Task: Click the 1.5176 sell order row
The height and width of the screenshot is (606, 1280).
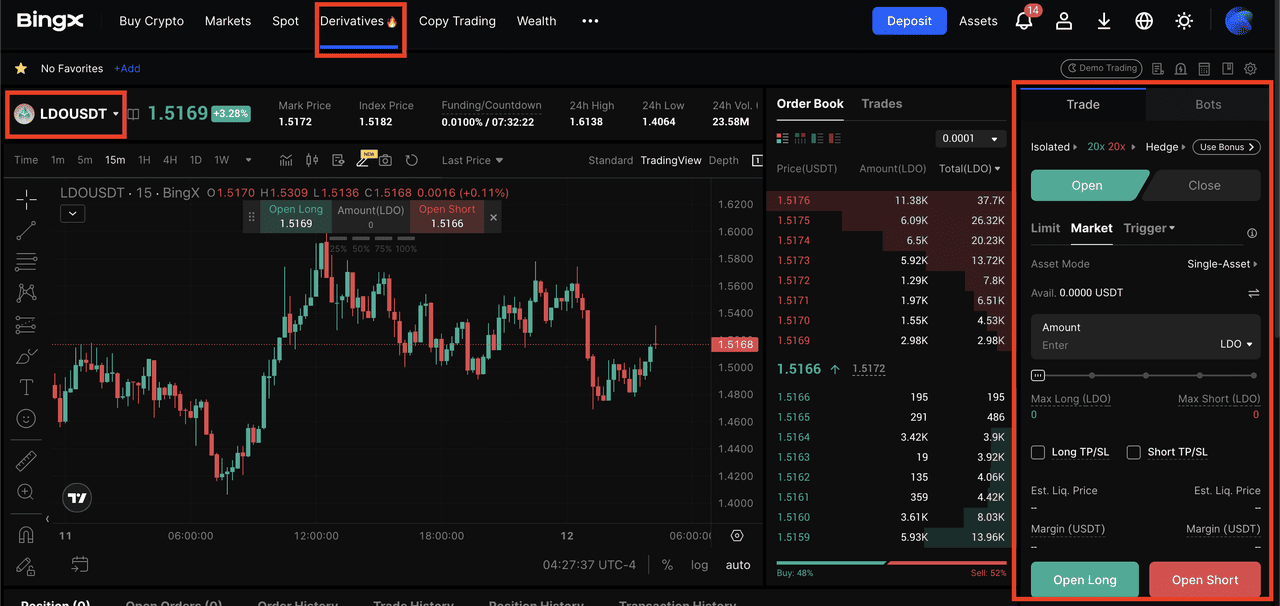Action: point(889,200)
